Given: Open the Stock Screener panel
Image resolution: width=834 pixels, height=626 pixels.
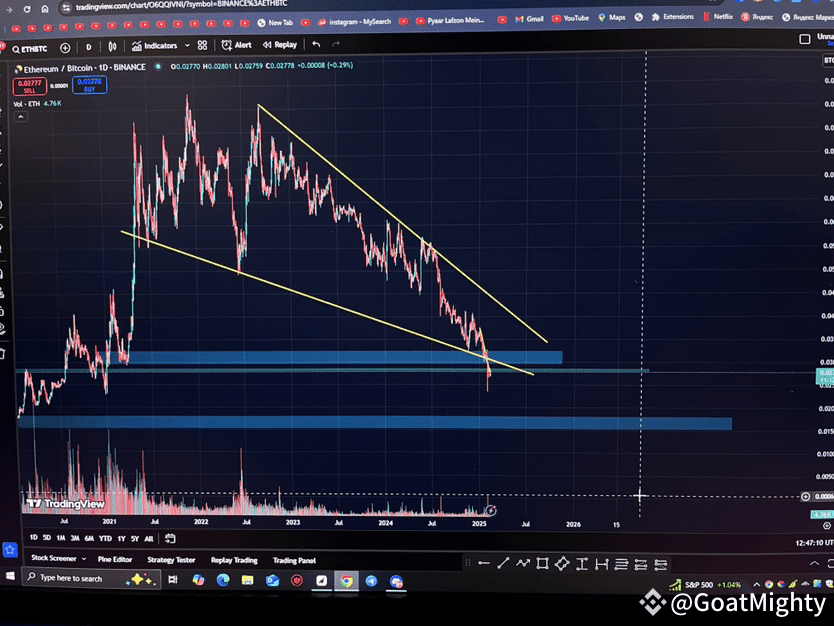Looking at the screenshot, I should tap(54, 558).
